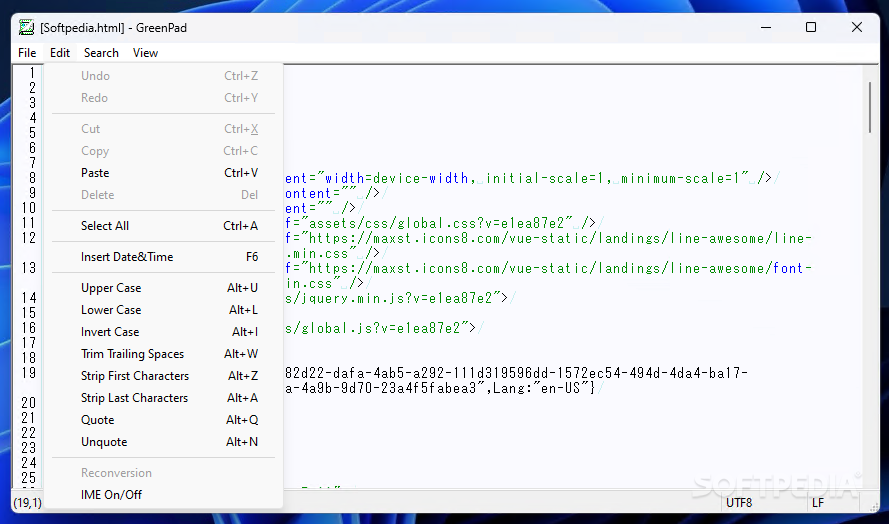
Task: Click the Lang:"en-US" text in editor
Action: 540,388
